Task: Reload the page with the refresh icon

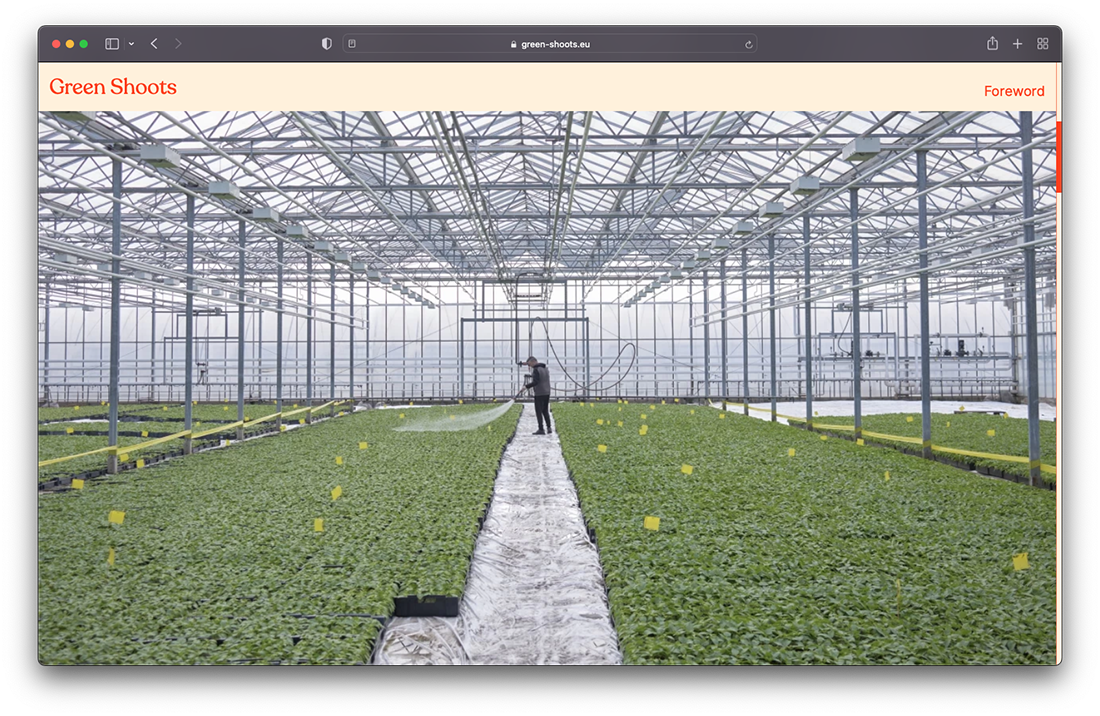Action: click(749, 44)
